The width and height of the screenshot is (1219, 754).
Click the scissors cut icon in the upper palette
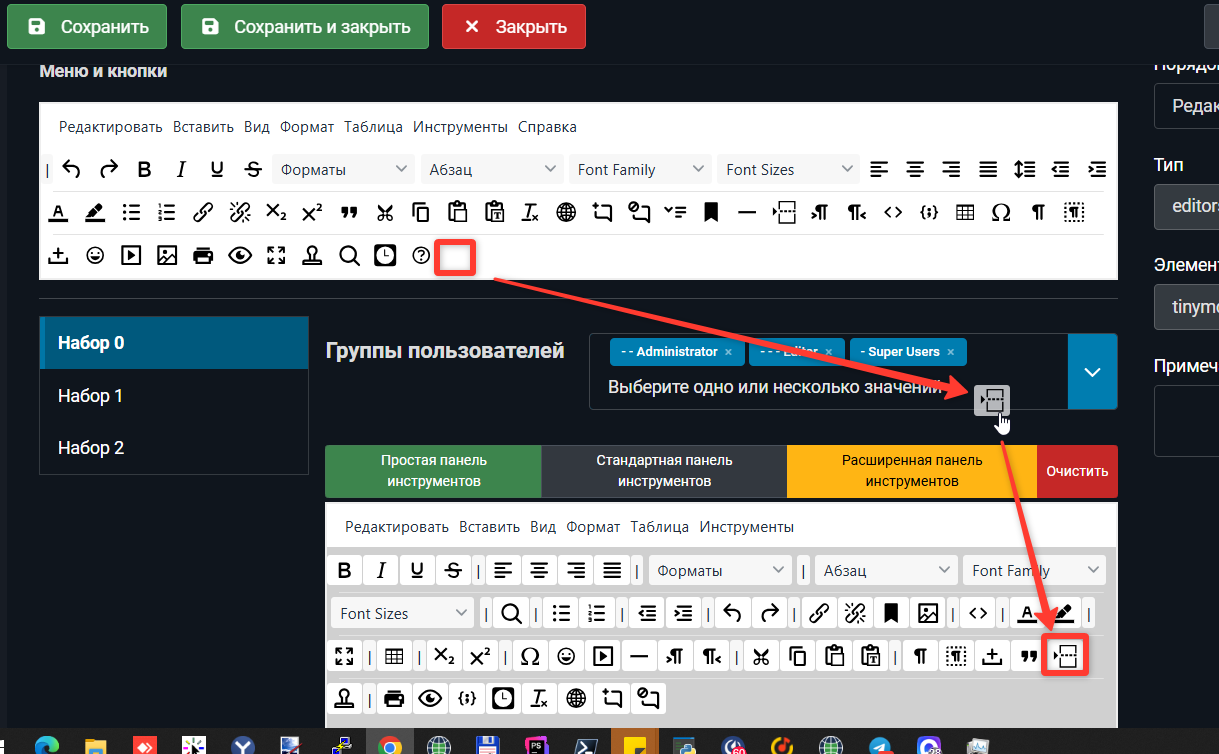click(385, 212)
